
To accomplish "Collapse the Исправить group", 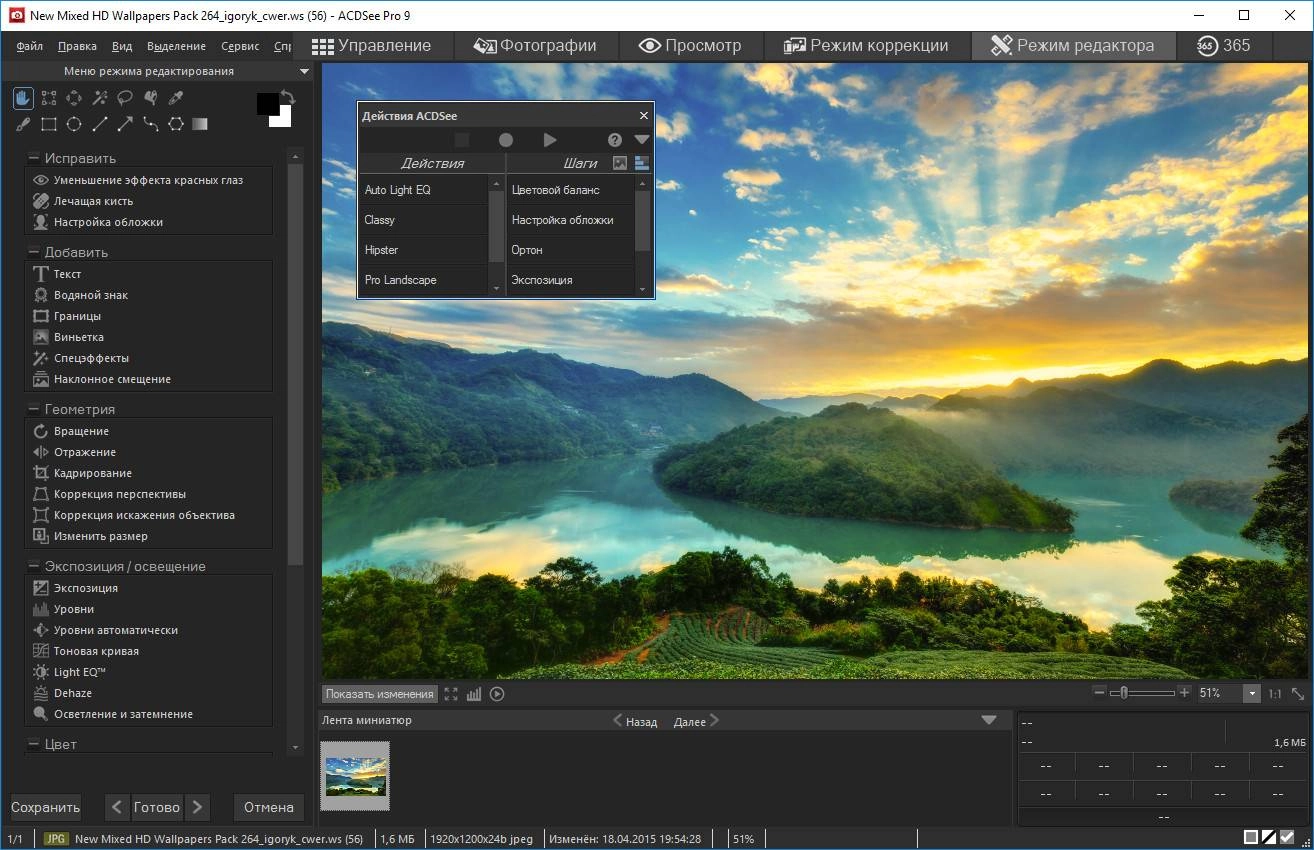I will click(x=33, y=158).
